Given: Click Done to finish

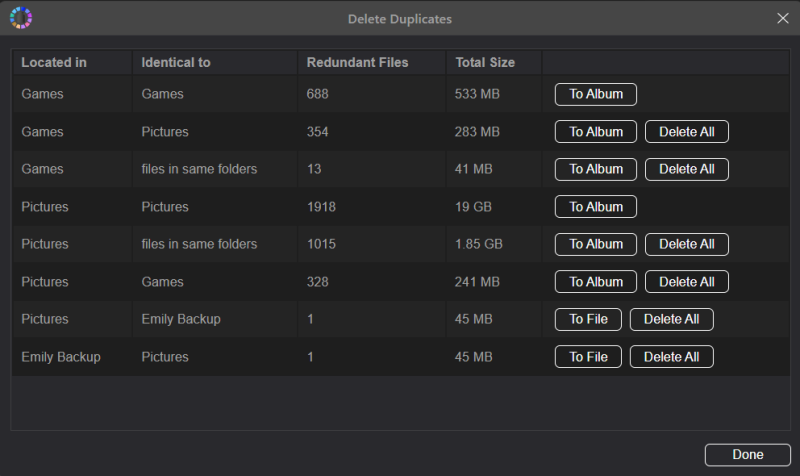Looking at the screenshot, I should 747,455.
